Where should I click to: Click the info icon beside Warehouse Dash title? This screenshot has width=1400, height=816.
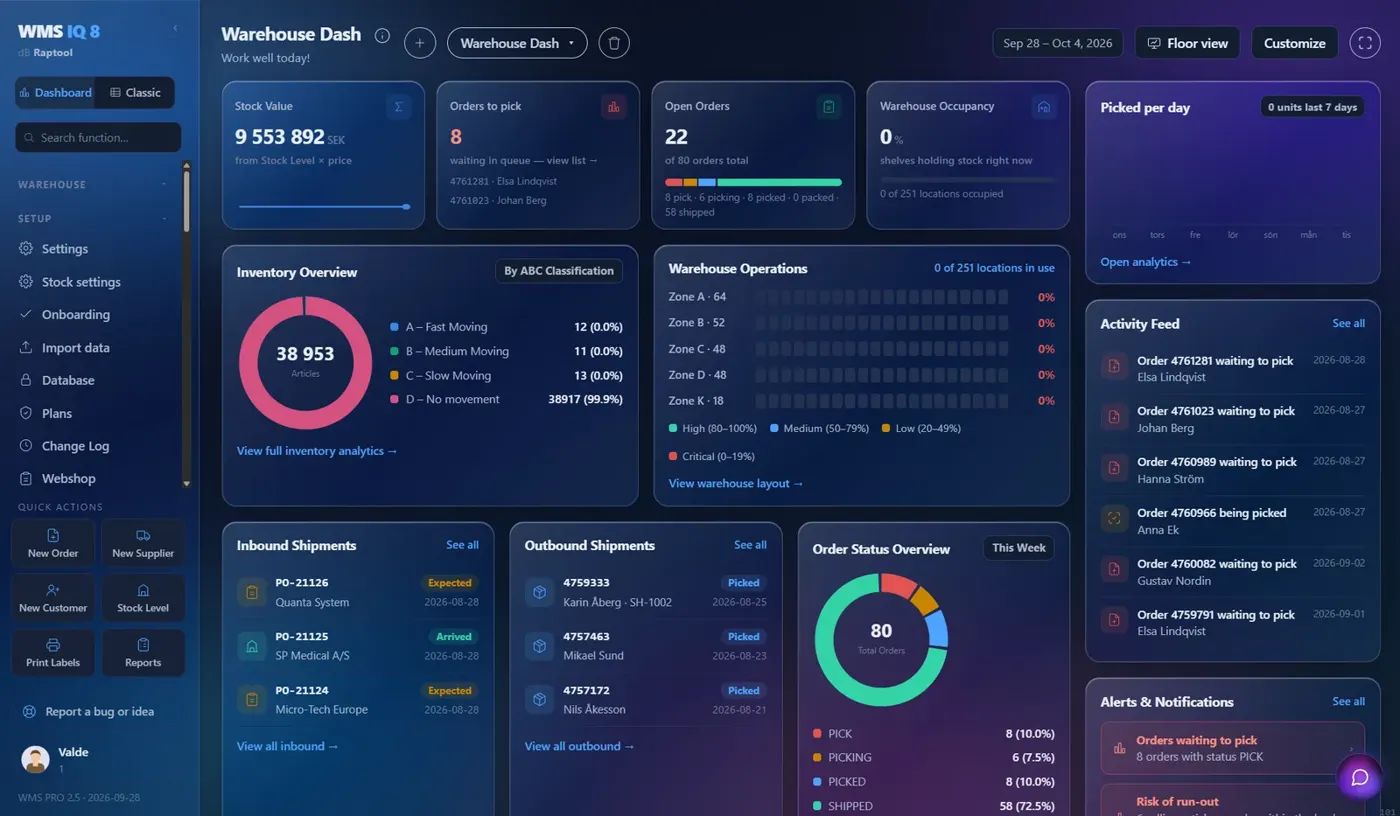(x=382, y=35)
